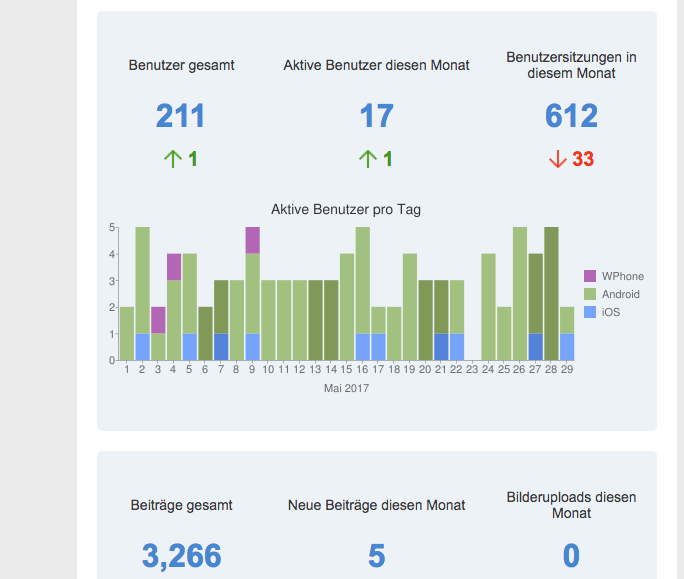Image resolution: width=684 pixels, height=579 pixels.
Task: Toggle the Android legend label
Action: (620, 294)
